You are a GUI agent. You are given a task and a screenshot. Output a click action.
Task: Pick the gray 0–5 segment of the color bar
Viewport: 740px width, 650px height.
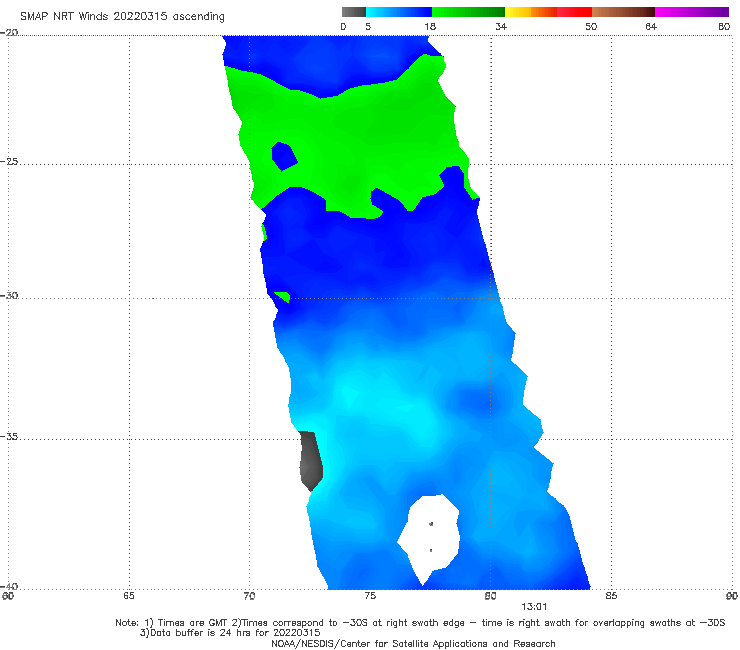point(354,12)
